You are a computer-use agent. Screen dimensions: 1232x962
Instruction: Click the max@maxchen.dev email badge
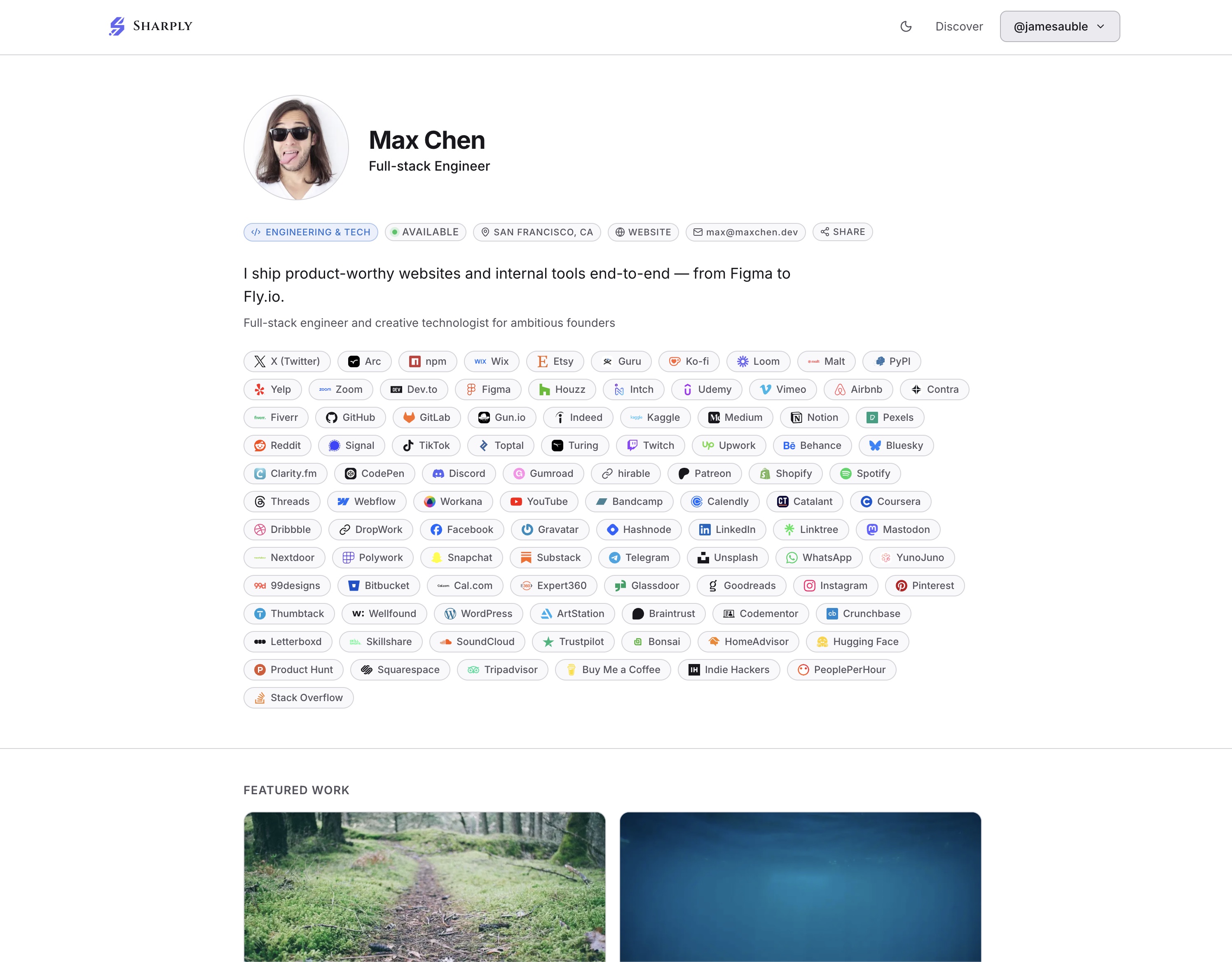point(745,232)
